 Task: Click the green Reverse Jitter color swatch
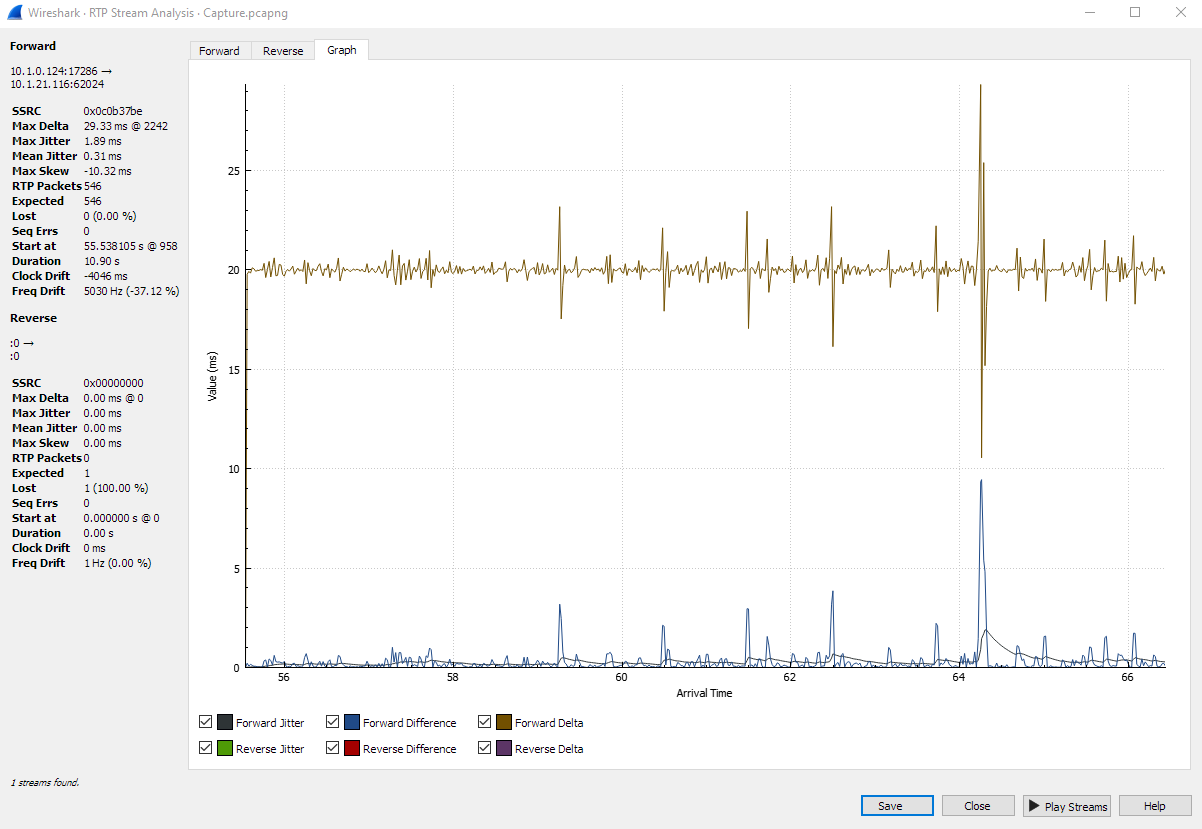click(226, 747)
